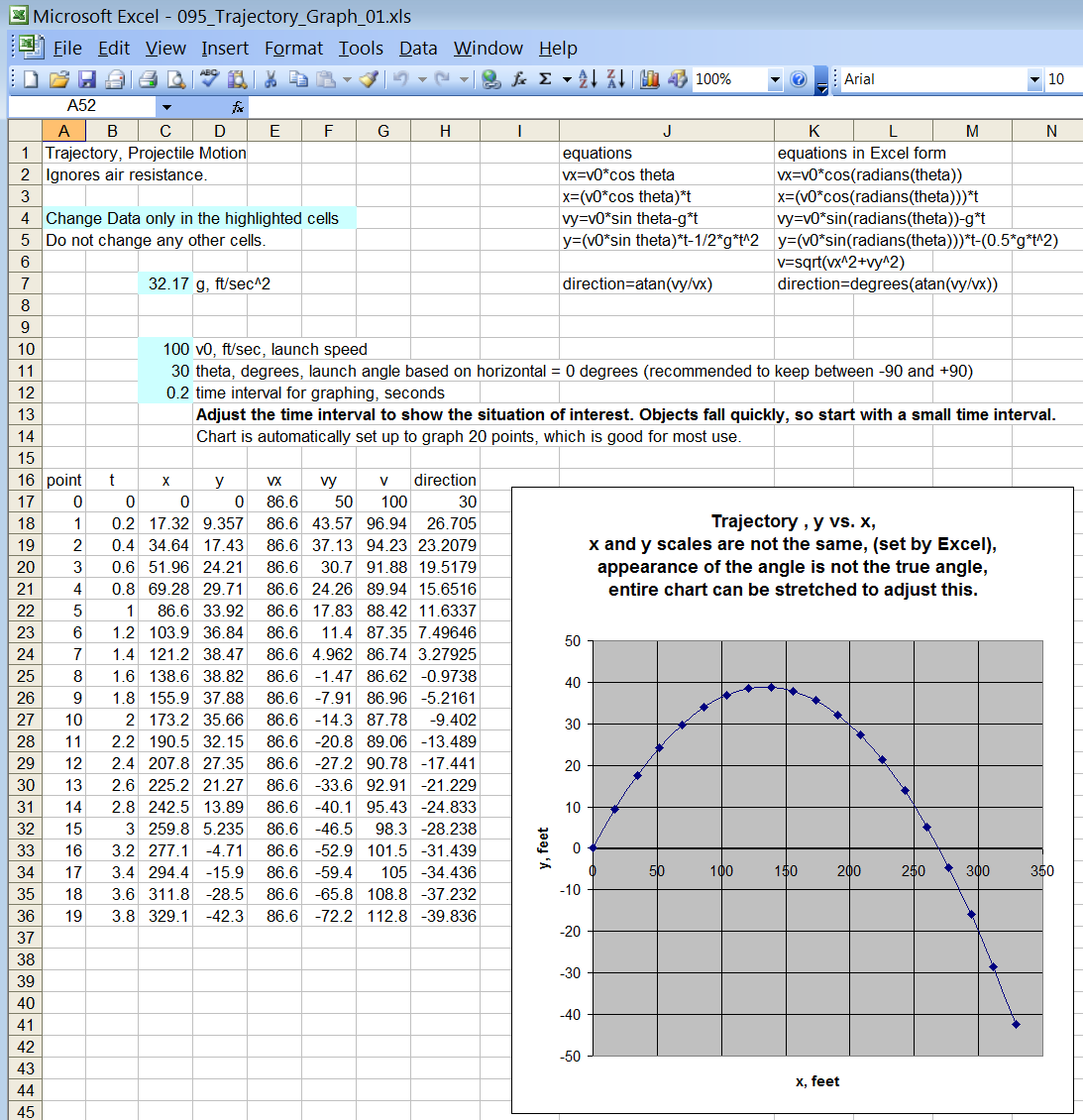Open the Arial font name dropdown
This screenshot has height=1120, width=1083.
(1034, 79)
